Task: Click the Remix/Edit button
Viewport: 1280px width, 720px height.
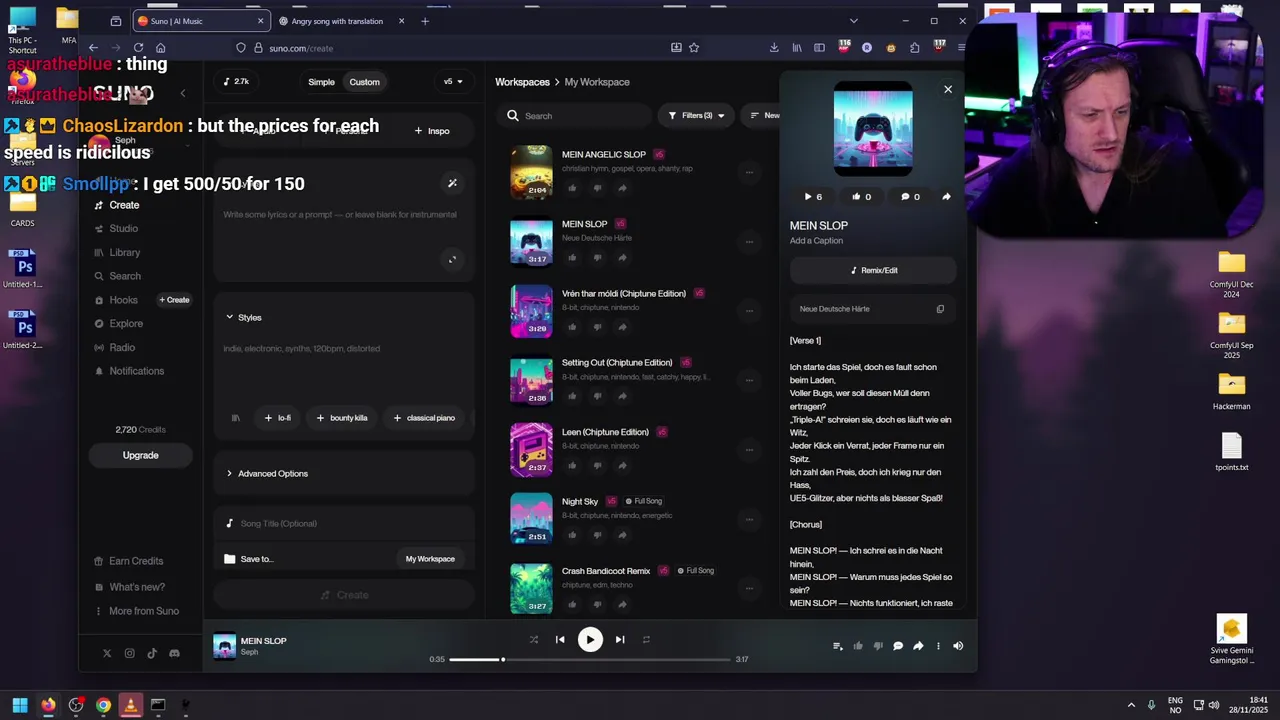Action: pos(873,270)
